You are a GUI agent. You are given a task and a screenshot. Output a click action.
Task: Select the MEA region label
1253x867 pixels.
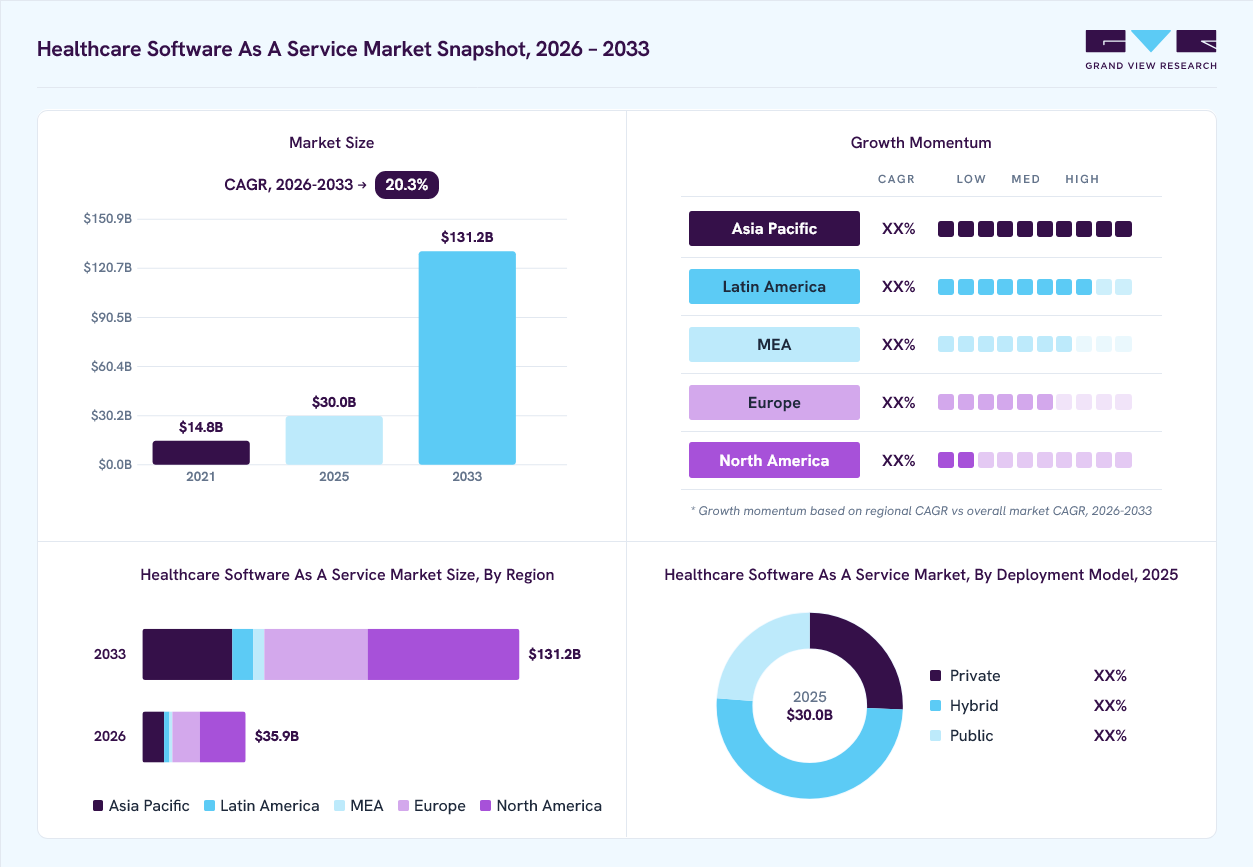point(774,344)
